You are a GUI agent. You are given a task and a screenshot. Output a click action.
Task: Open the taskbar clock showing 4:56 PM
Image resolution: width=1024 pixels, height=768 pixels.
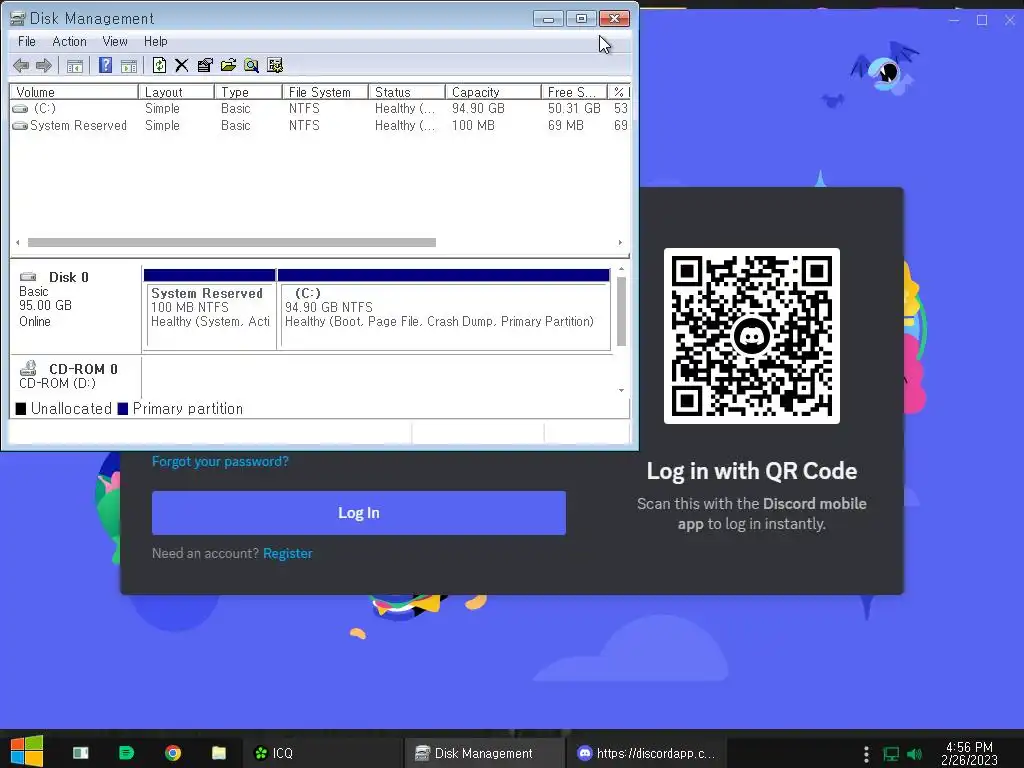(969, 754)
